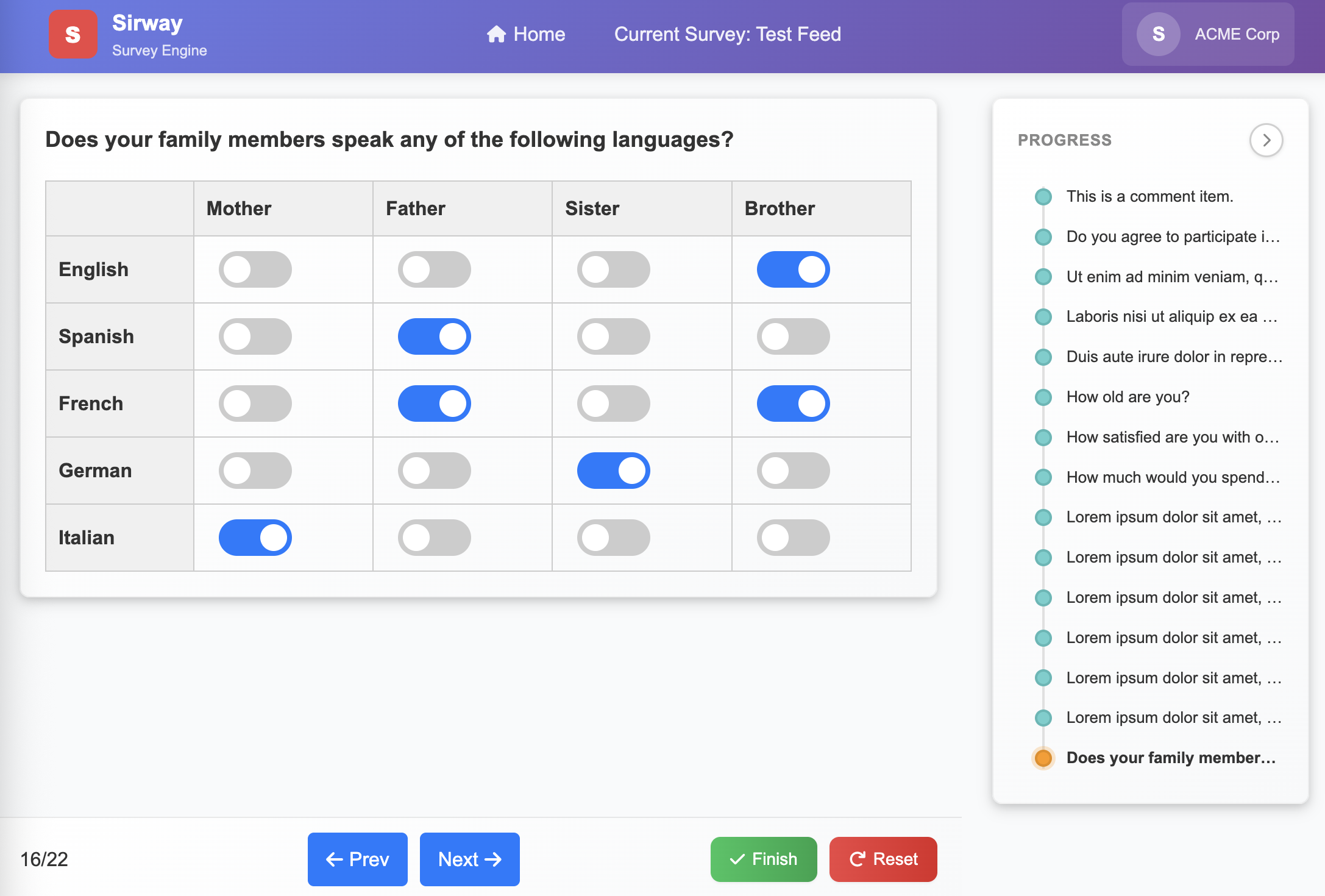
Task: Click the Home house icon
Action: (496, 34)
